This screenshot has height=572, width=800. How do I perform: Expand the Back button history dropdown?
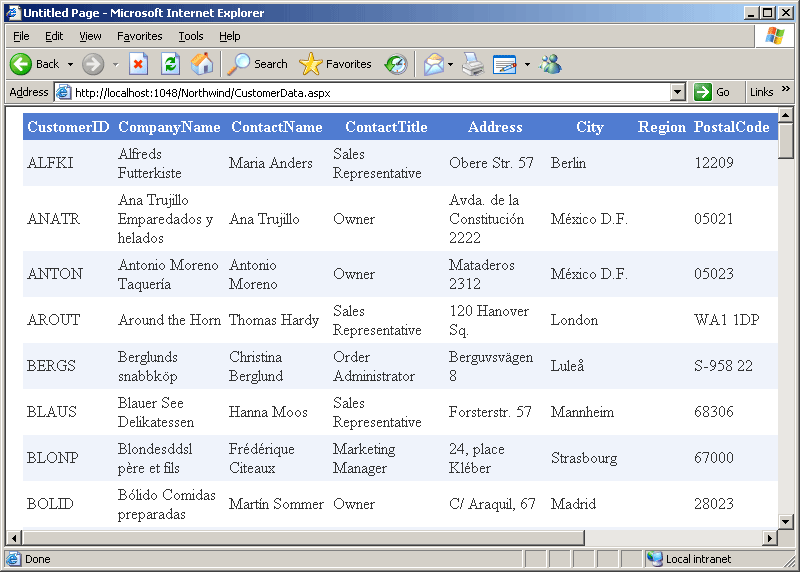70,64
